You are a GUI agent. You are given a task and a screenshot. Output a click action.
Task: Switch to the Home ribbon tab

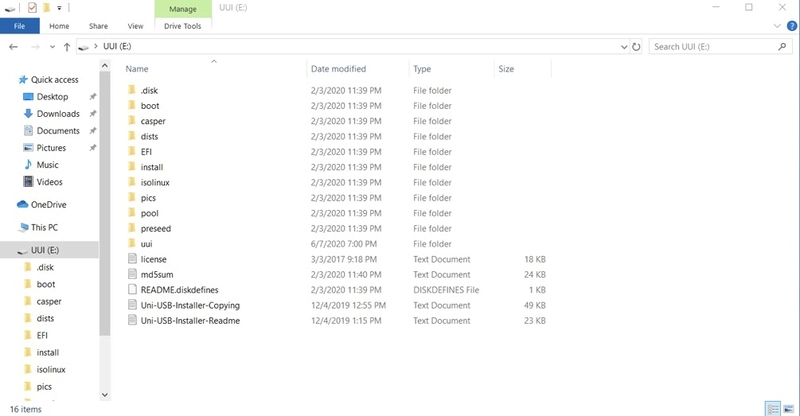click(x=59, y=26)
